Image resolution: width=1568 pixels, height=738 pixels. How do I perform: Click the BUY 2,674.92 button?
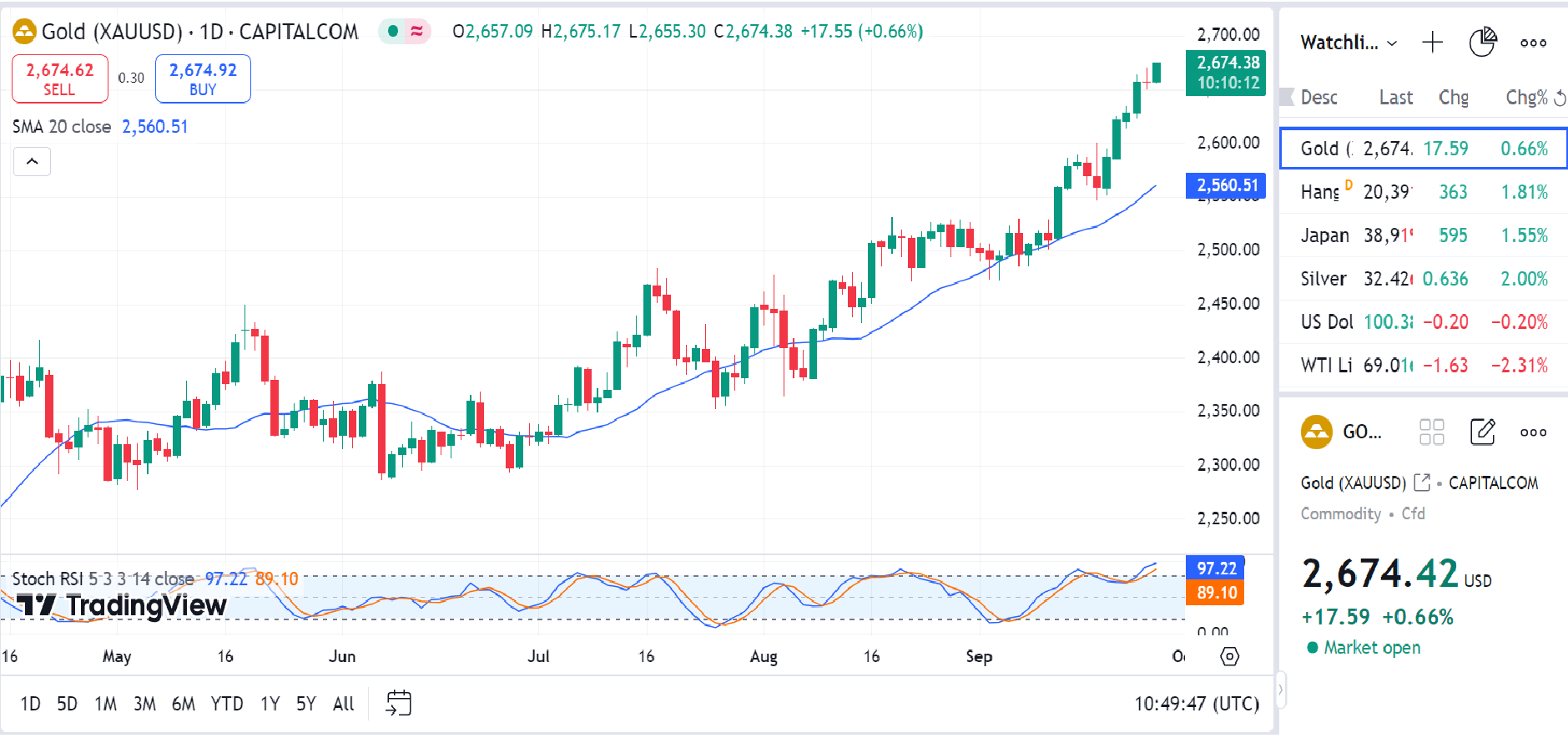pos(203,78)
